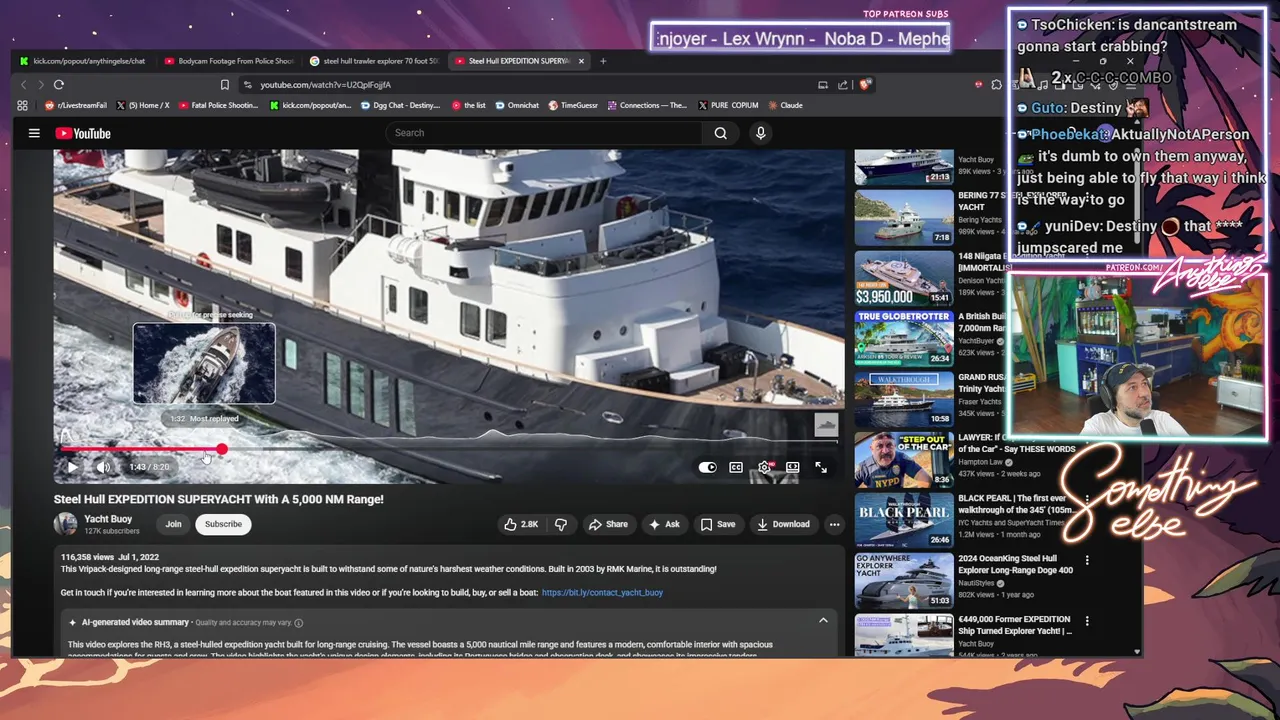Share this page from the address bar
1280x720 pixels.
843,85
